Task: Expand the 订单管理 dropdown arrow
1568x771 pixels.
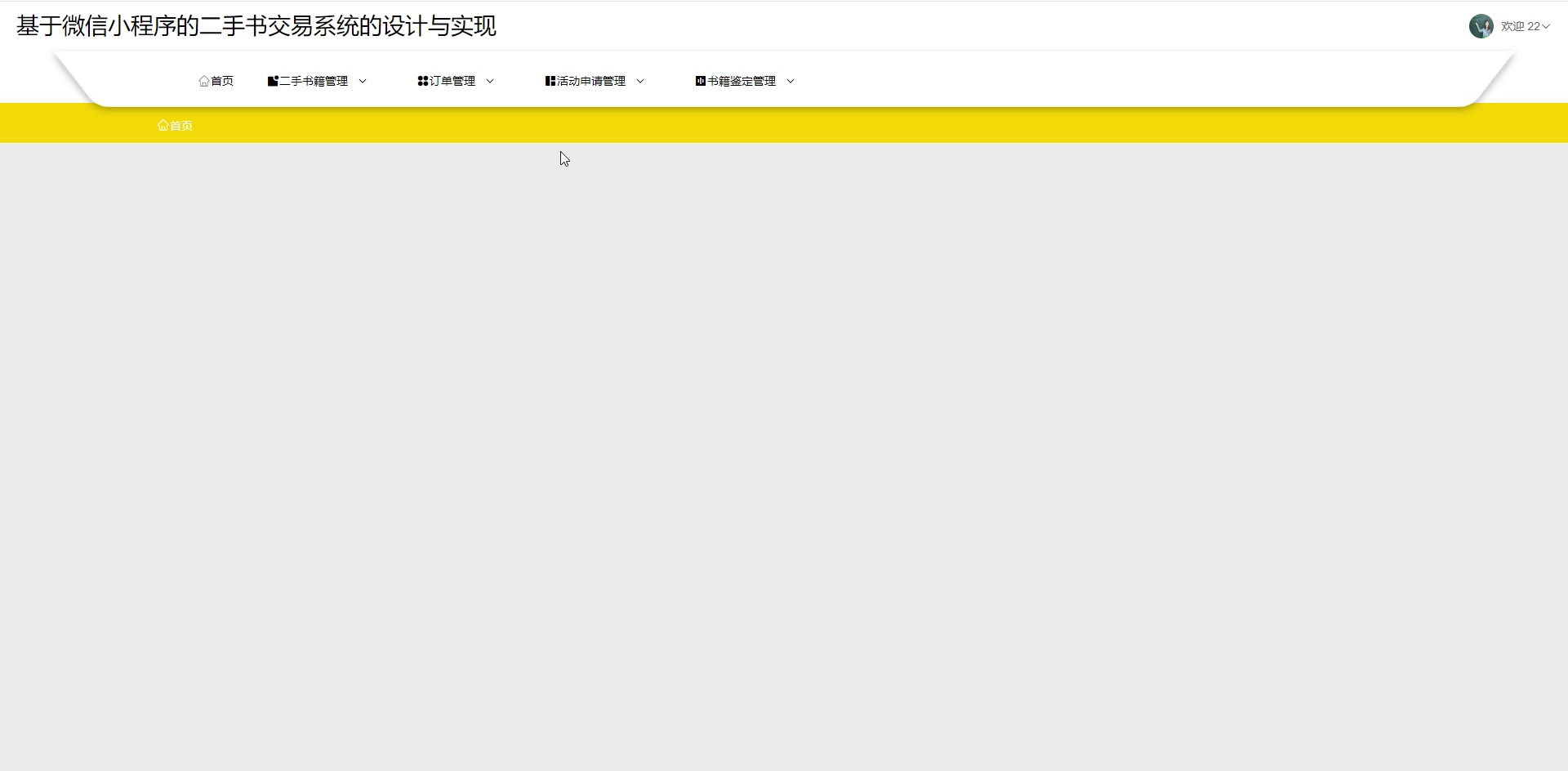Action: click(490, 81)
